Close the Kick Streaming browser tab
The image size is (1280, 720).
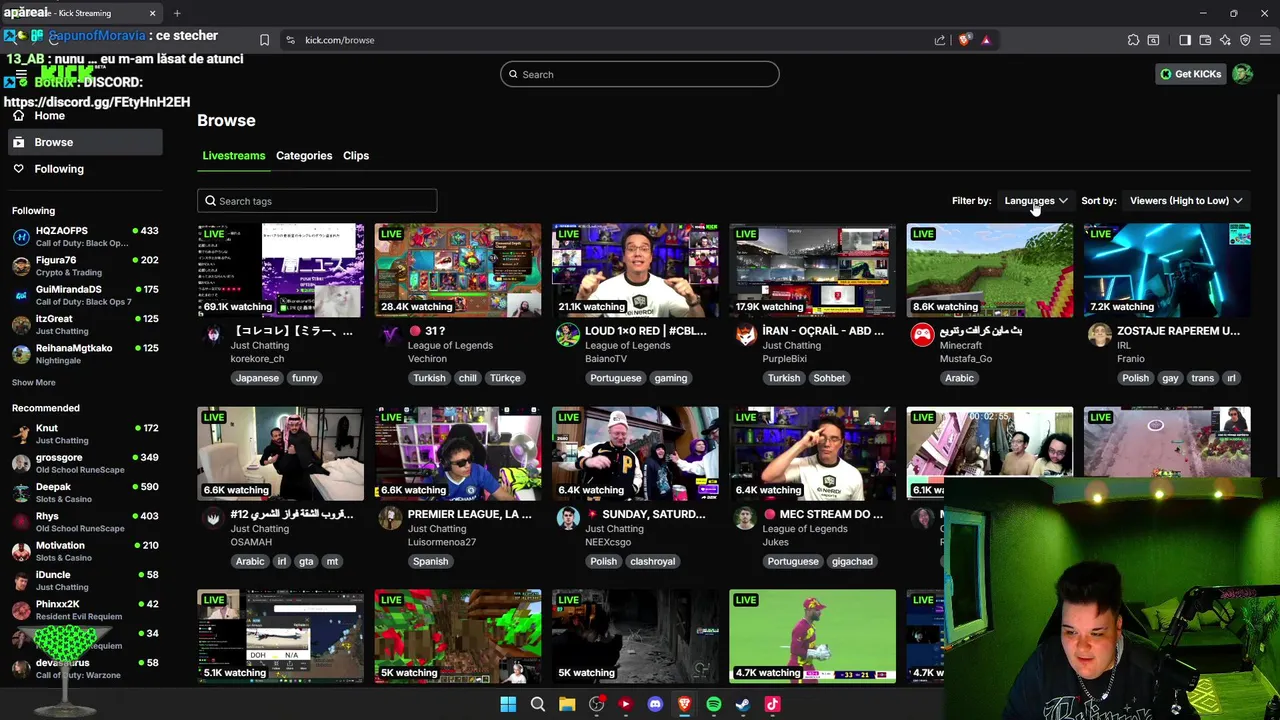tap(152, 13)
